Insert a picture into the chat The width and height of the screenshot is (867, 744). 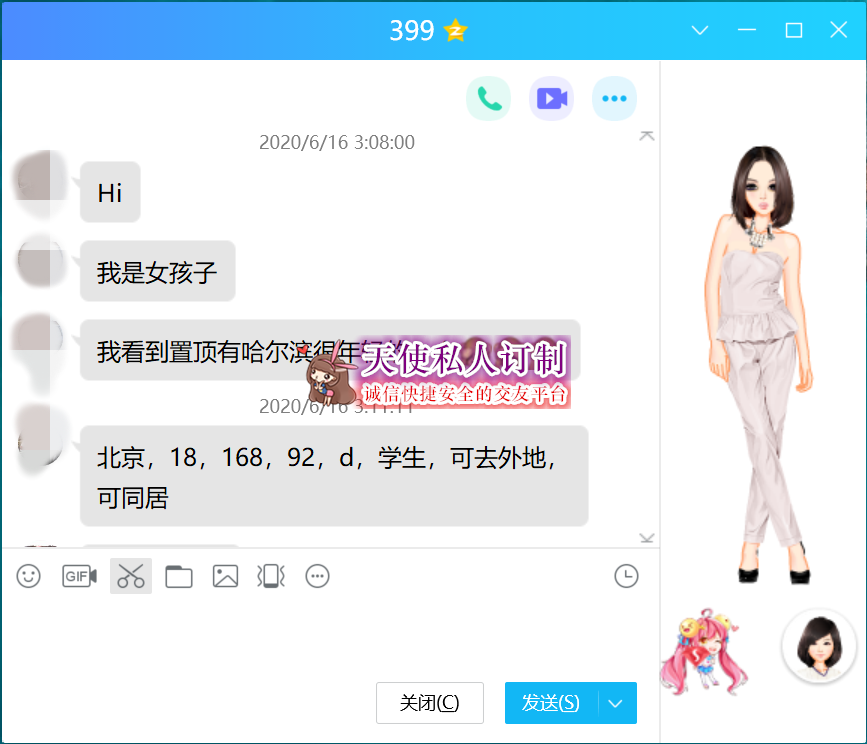225,576
